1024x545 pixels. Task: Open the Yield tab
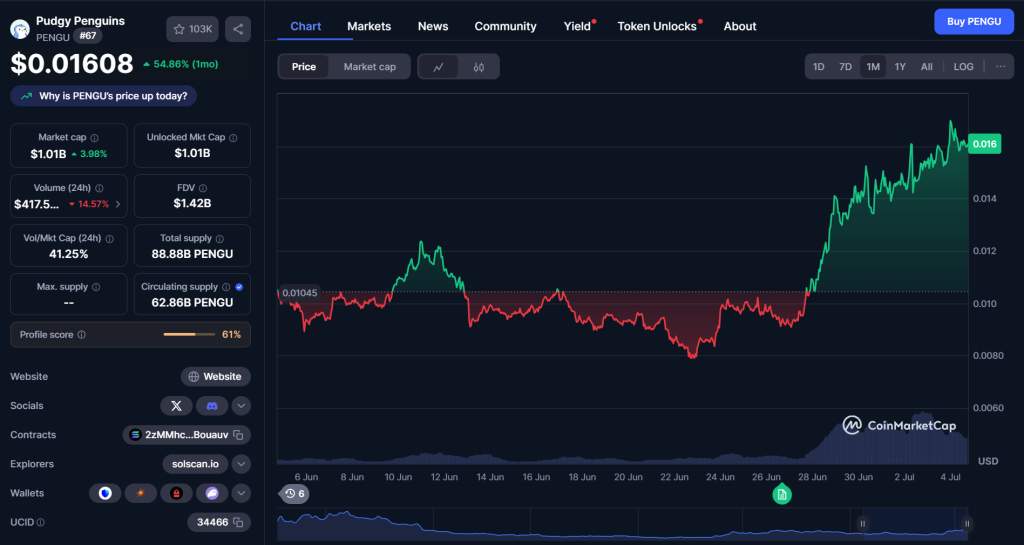578,26
